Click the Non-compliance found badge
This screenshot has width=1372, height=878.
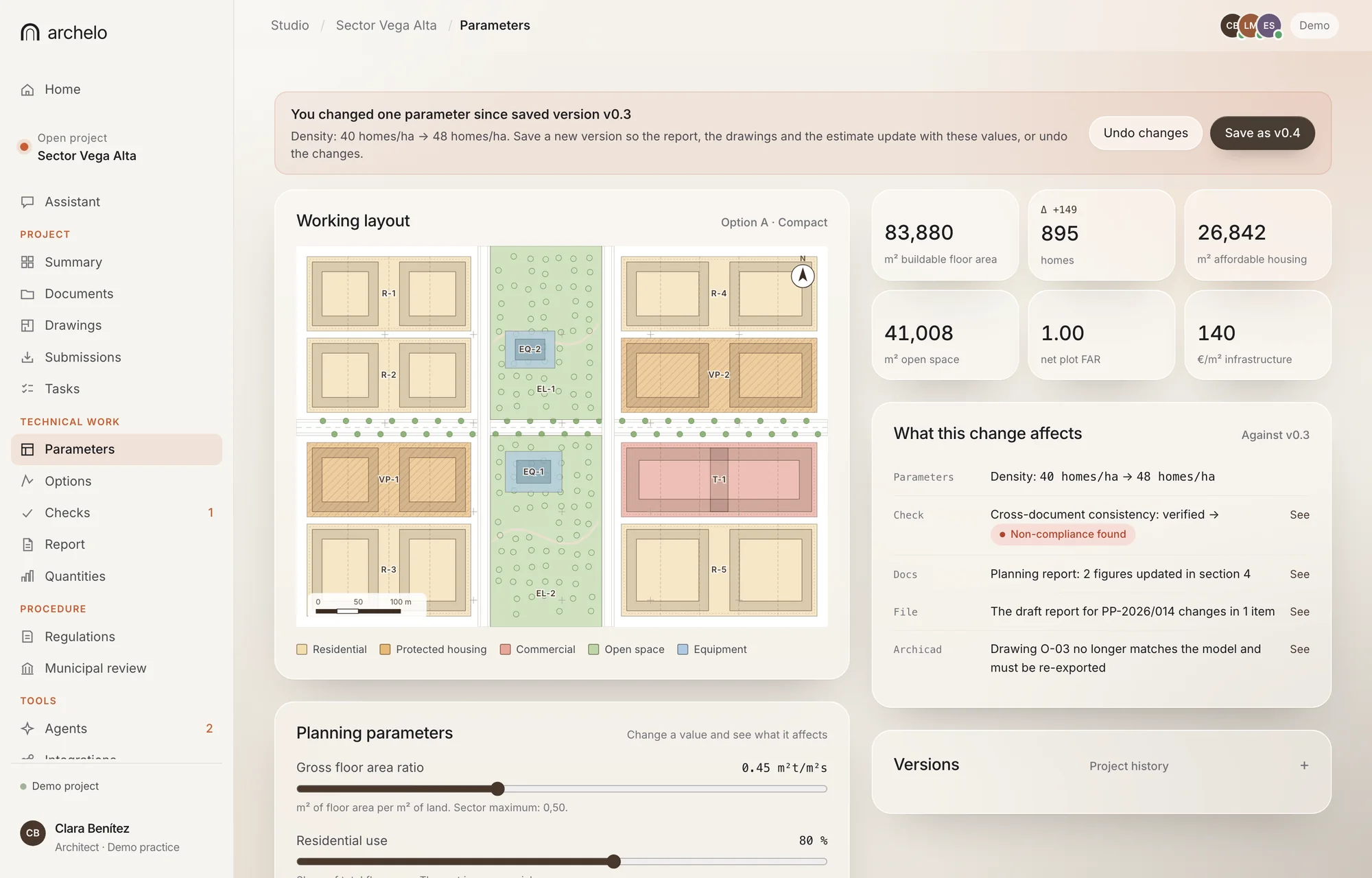tap(1063, 534)
